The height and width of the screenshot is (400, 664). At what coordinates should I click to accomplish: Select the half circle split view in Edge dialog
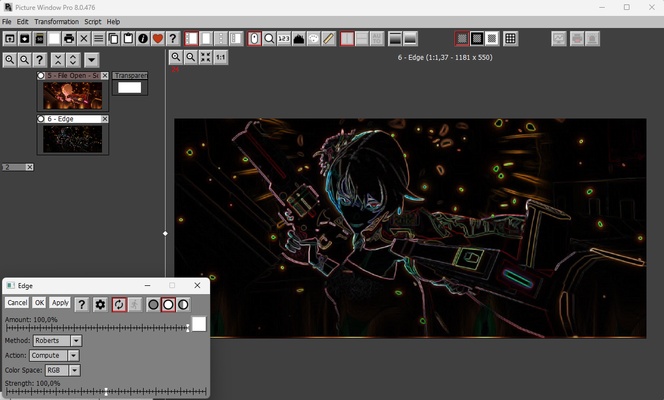point(183,304)
